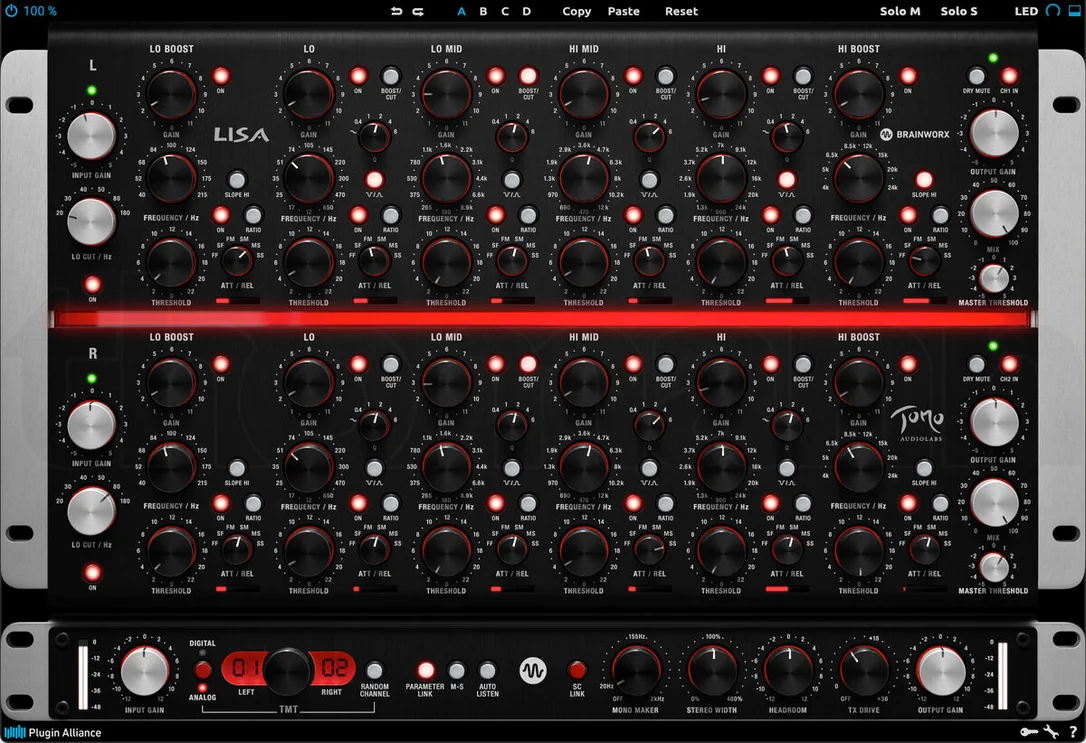The width and height of the screenshot is (1086, 743).
Task: Click the Random Channel button
Action: pos(374,670)
